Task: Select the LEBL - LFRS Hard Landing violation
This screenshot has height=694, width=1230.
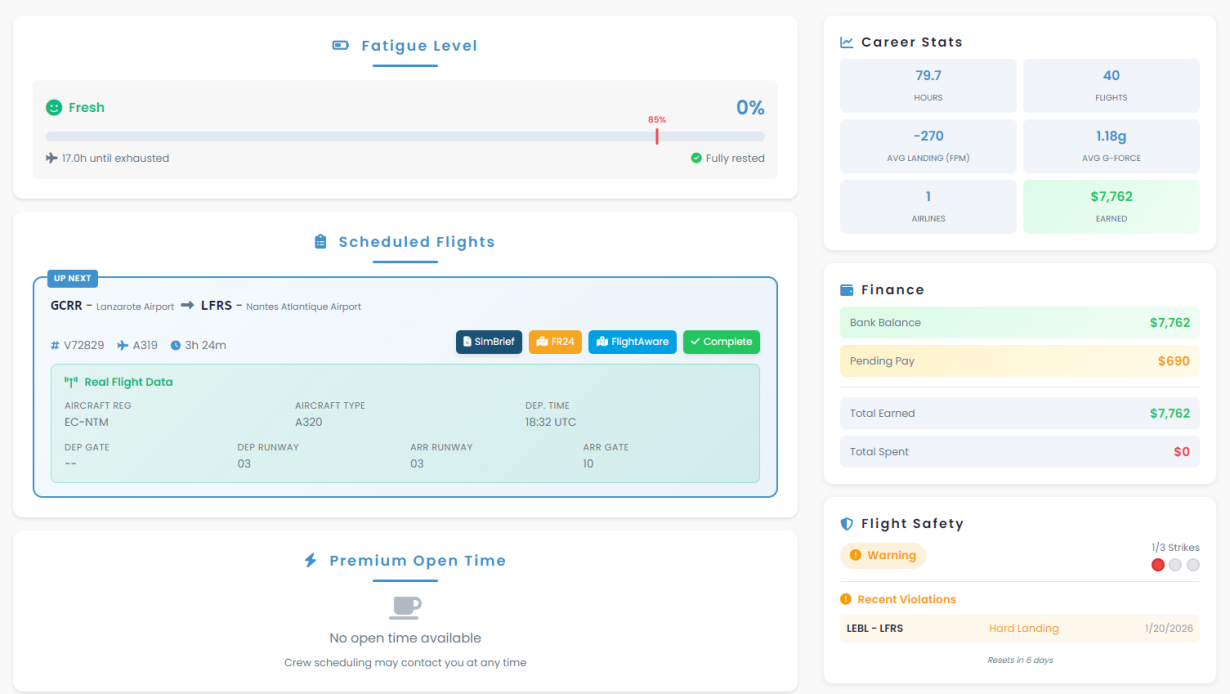Action: [x=1019, y=628]
